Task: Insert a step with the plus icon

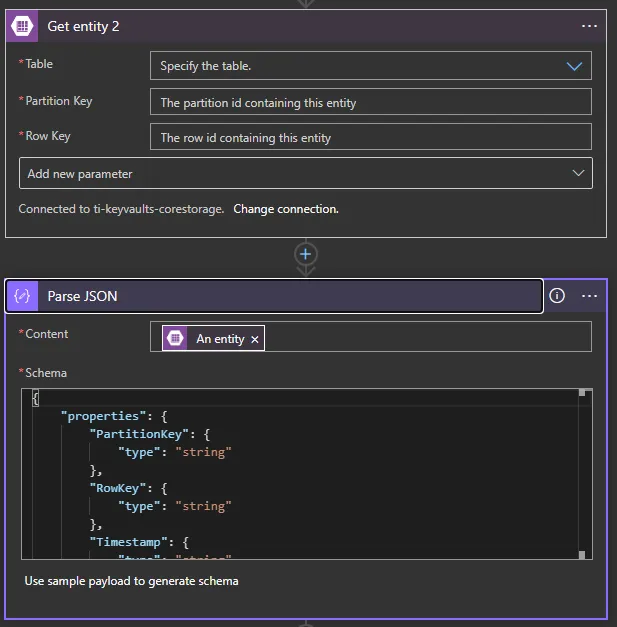Action: [x=306, y=254]
